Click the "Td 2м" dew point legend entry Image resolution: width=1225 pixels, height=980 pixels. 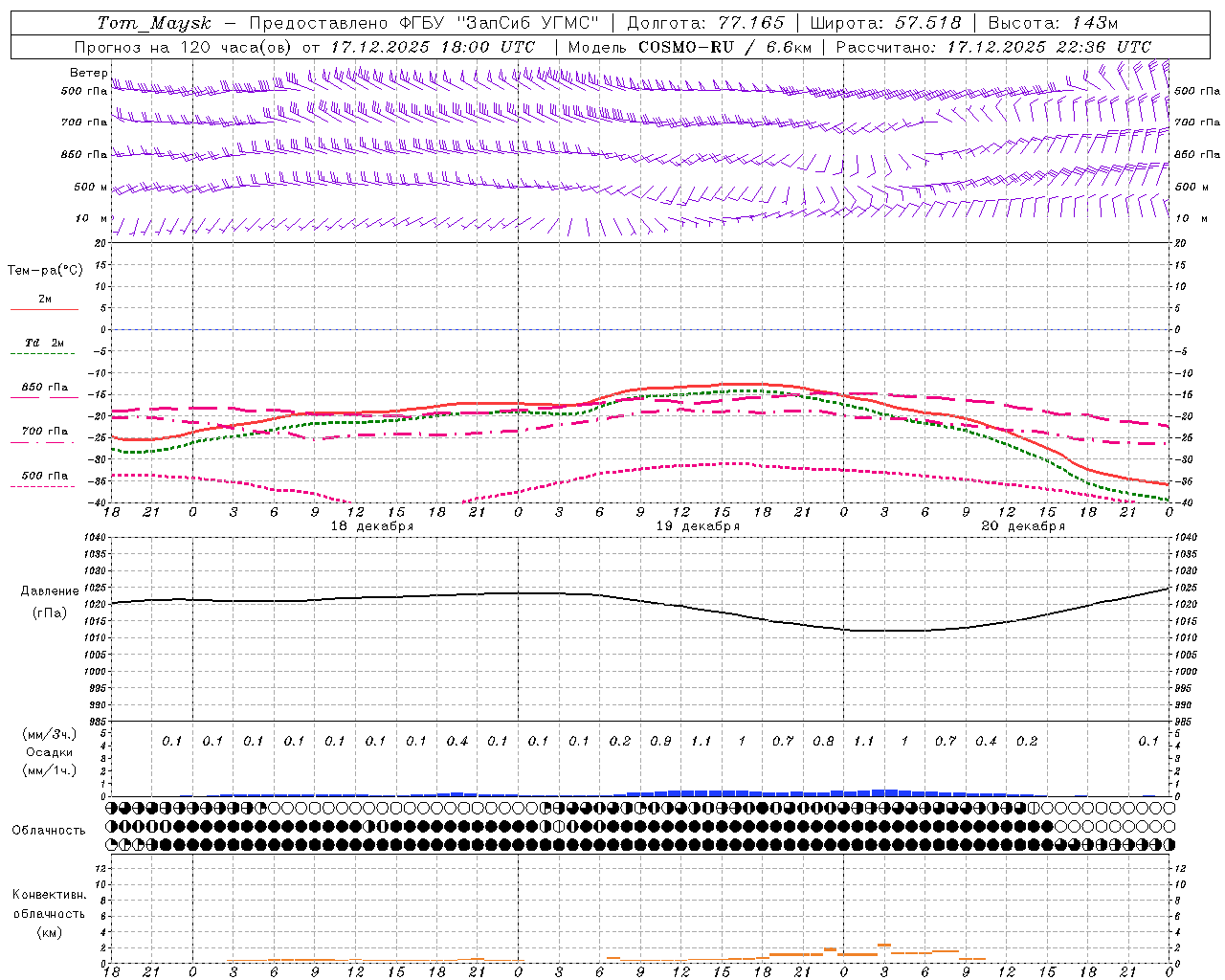[44, 343]
